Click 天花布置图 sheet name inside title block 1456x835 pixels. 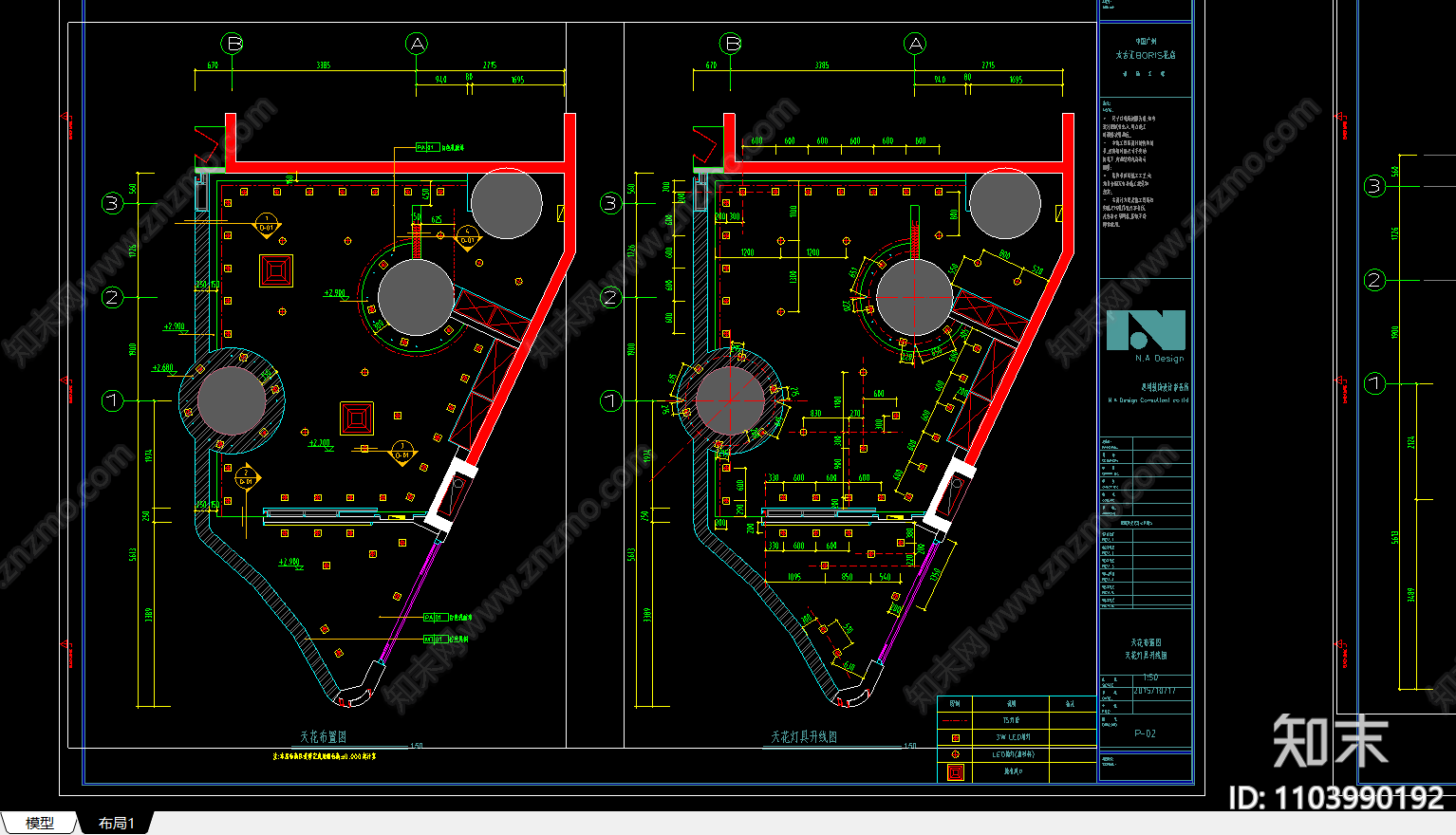click(x=1146, y=642)
